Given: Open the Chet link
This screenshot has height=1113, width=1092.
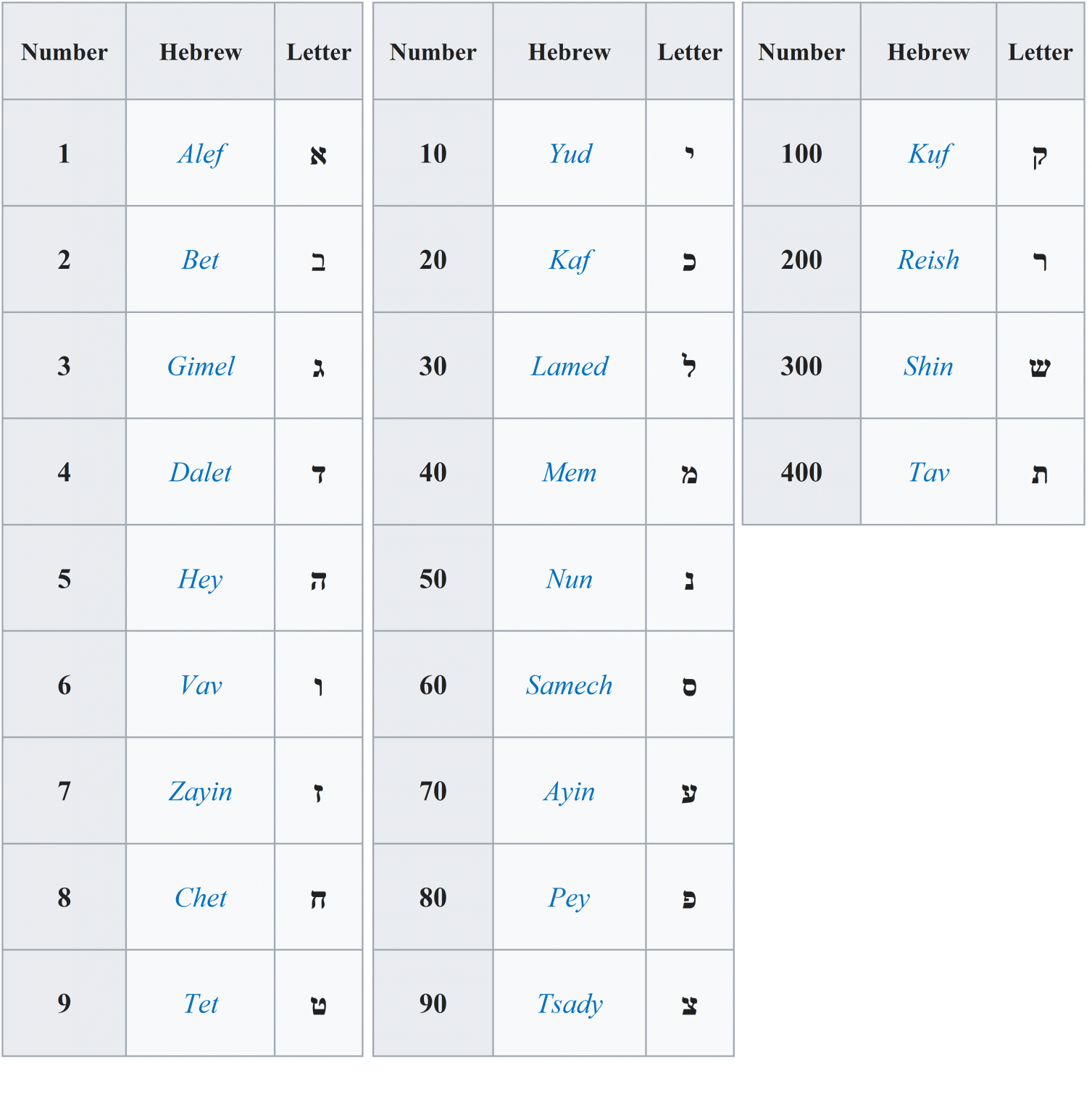Looking at the screenshot, I should point(201,898).
